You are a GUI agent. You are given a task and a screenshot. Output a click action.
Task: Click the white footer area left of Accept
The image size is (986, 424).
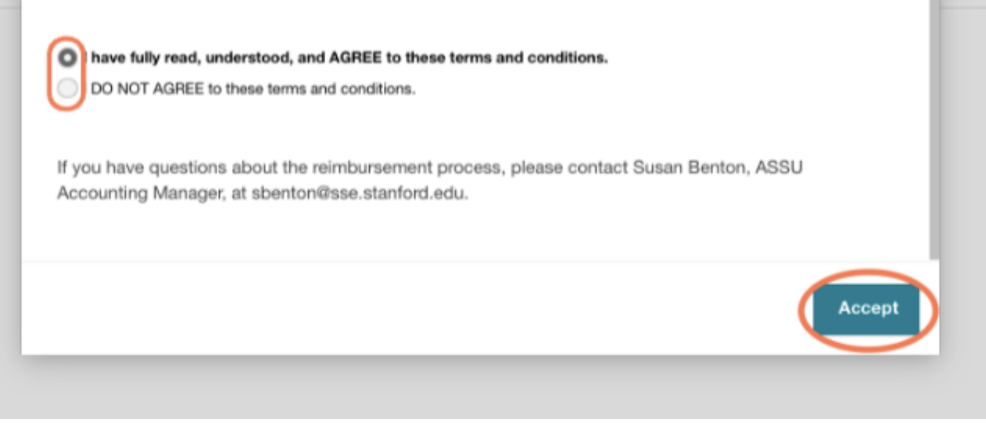point(400,308)
